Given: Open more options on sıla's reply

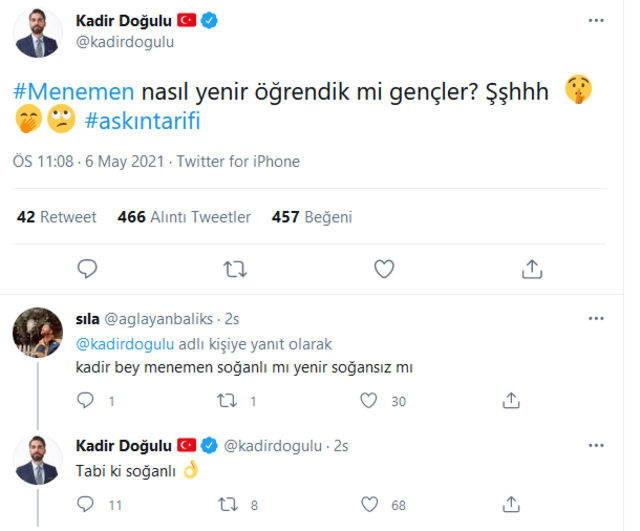Looking at the screenshot, I should click(596, 319).
